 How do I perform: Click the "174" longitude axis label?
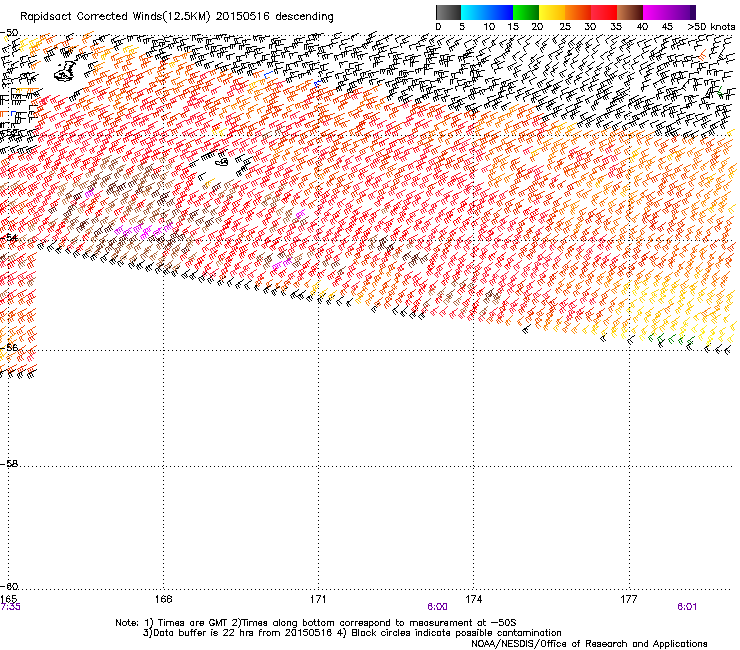(x=473, y=599)
